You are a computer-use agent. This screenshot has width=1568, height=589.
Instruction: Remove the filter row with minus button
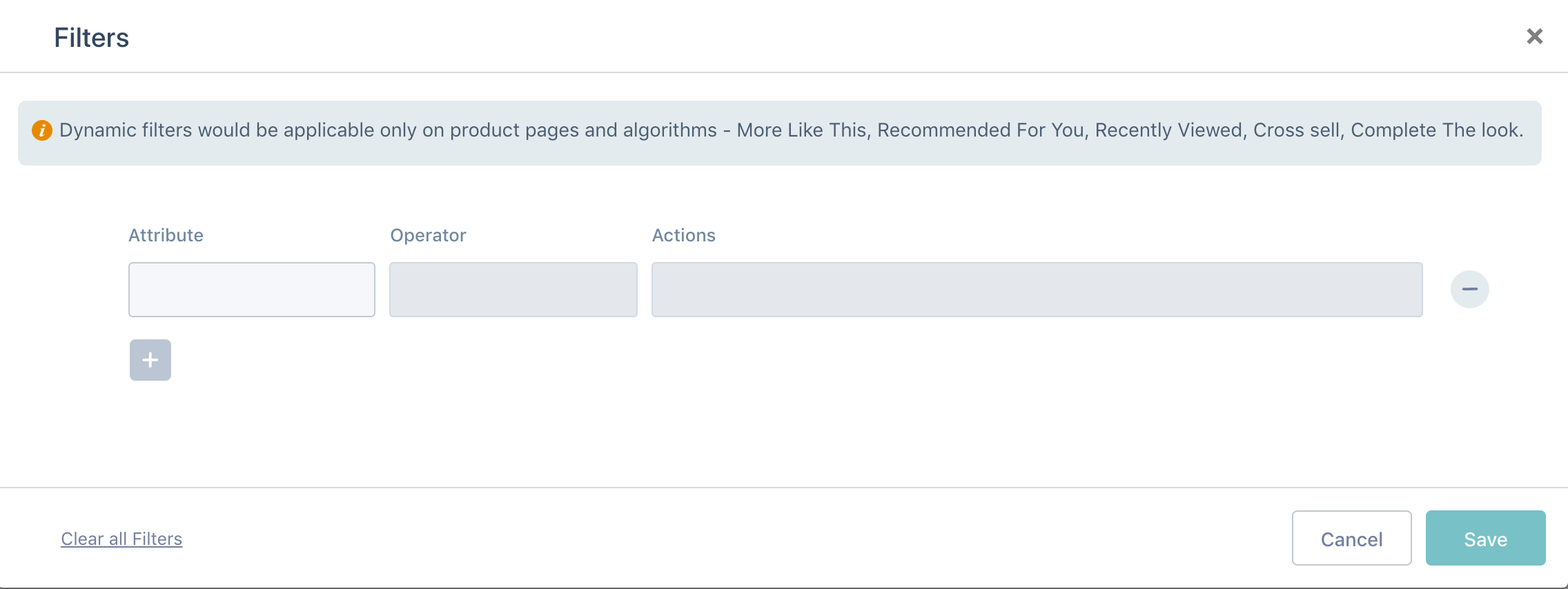click(x=1469, y=289)
